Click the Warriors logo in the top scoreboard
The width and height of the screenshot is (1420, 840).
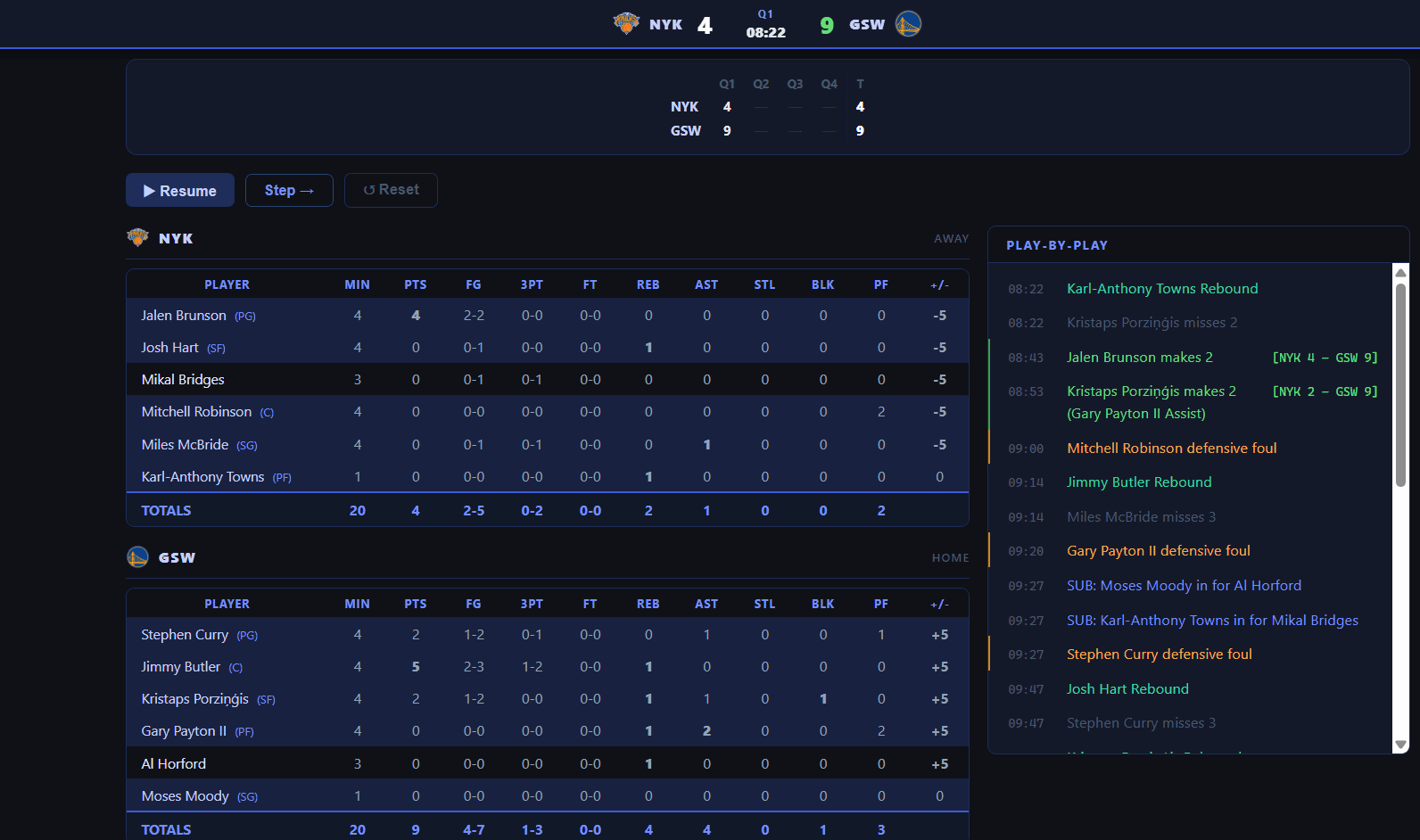(908, 23)
